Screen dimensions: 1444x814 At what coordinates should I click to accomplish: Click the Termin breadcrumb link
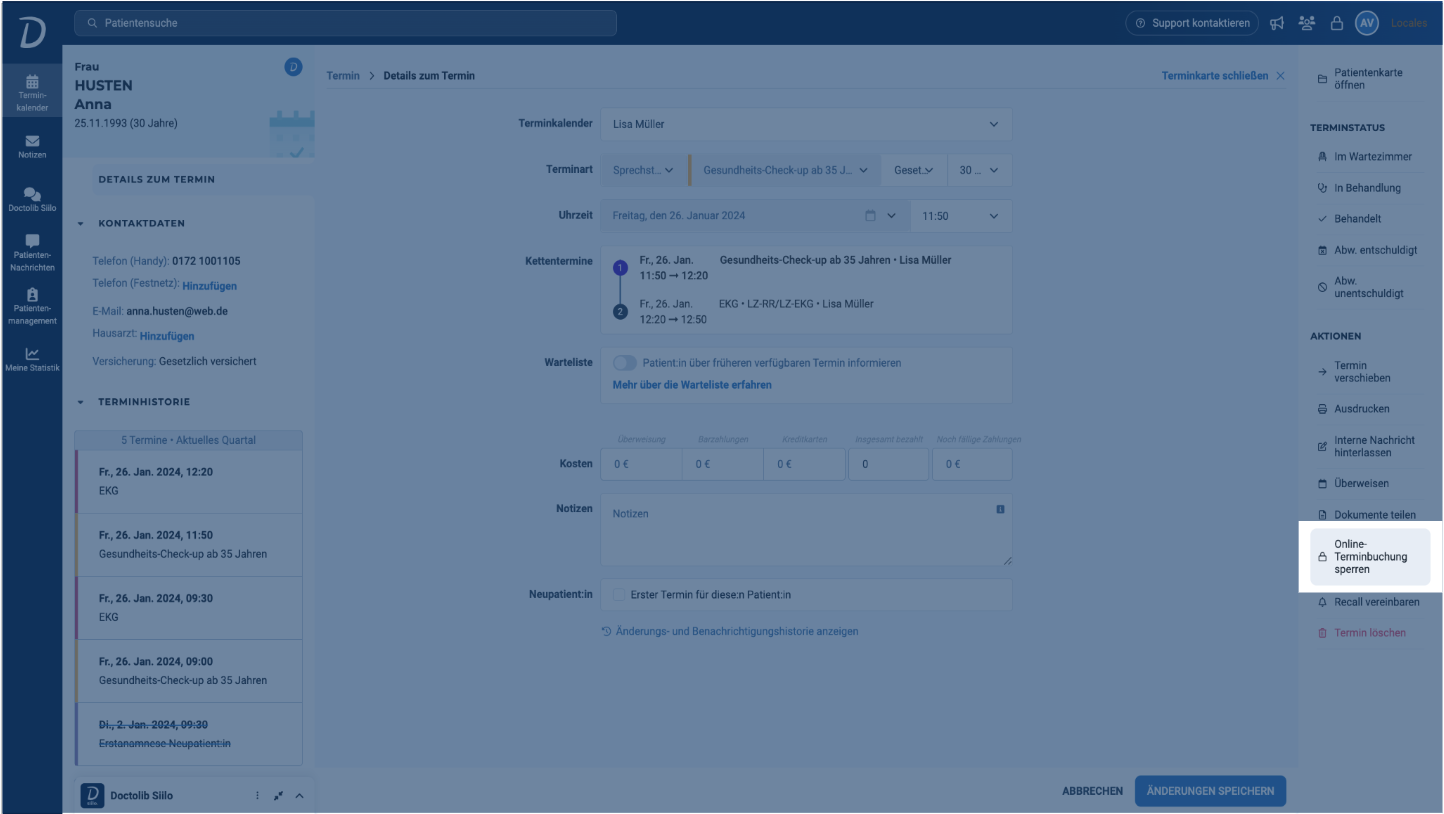pos(343,76)
